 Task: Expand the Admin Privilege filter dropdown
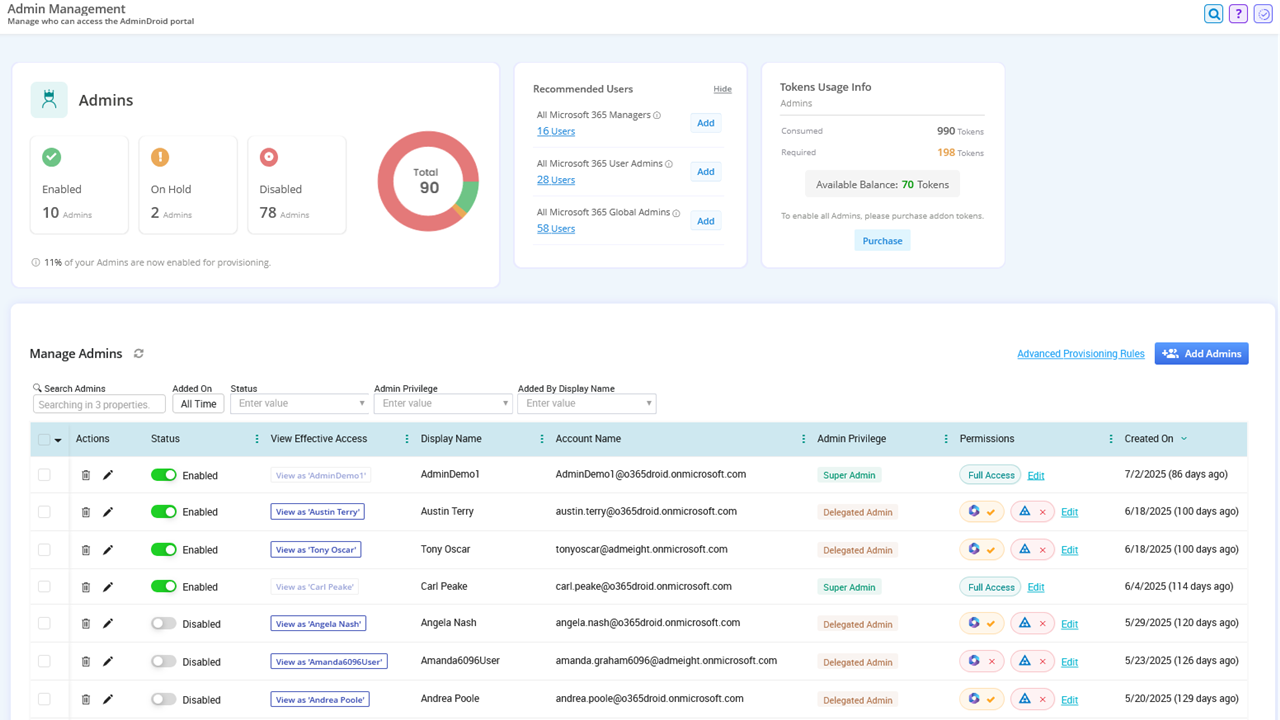[x=443, y=404]
